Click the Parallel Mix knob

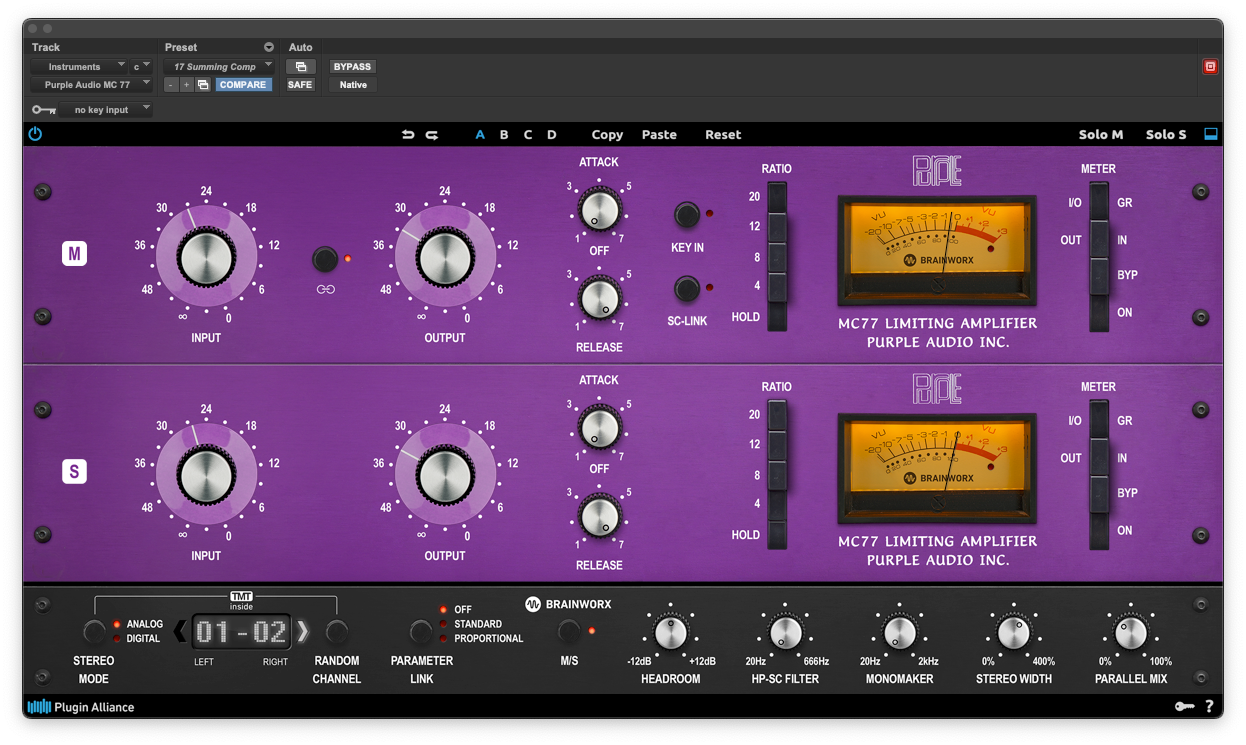[x=1131, y=633]
